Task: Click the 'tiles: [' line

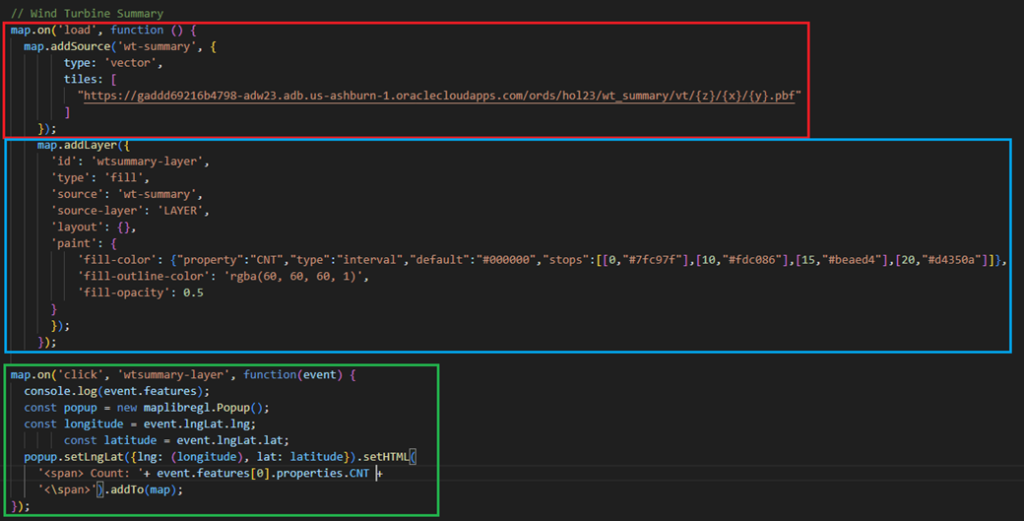Action: (90, 79)
